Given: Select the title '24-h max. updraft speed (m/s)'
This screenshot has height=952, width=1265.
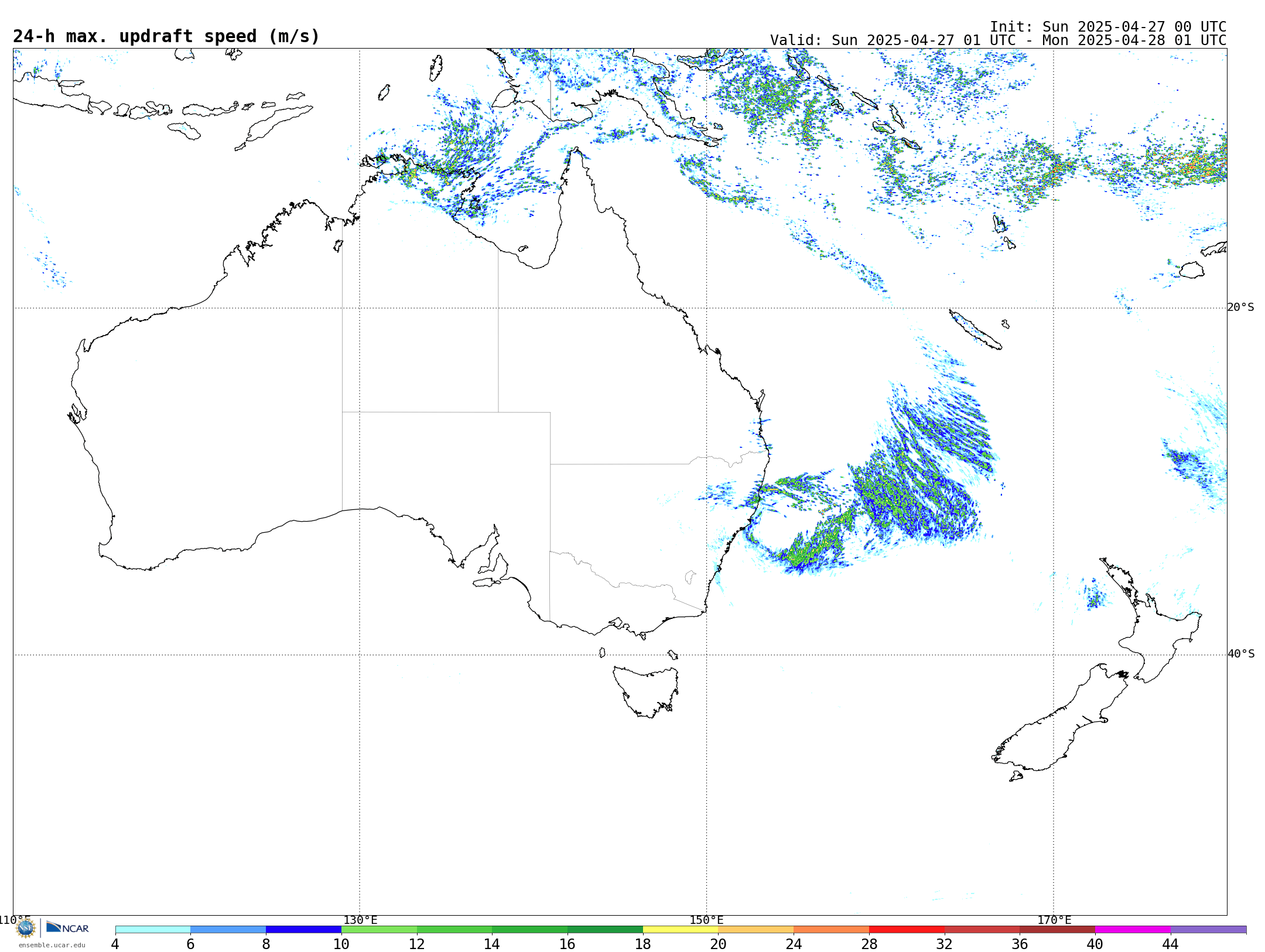Looking at the screenshot, I should (x=166, y=36).
